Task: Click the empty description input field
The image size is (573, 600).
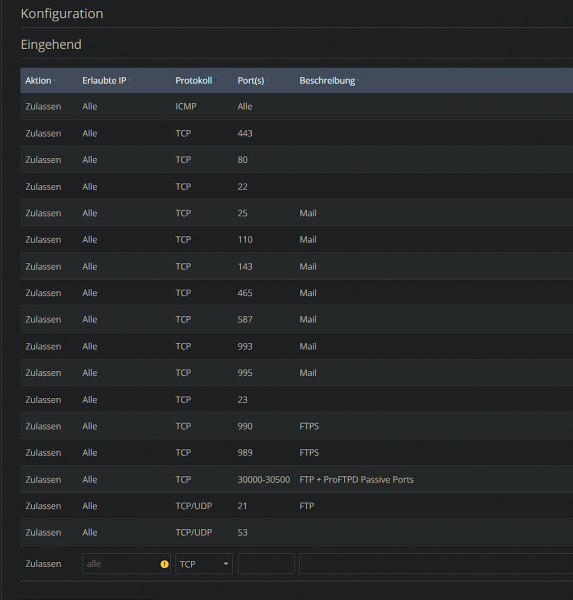Action: (x=436, y=564)
